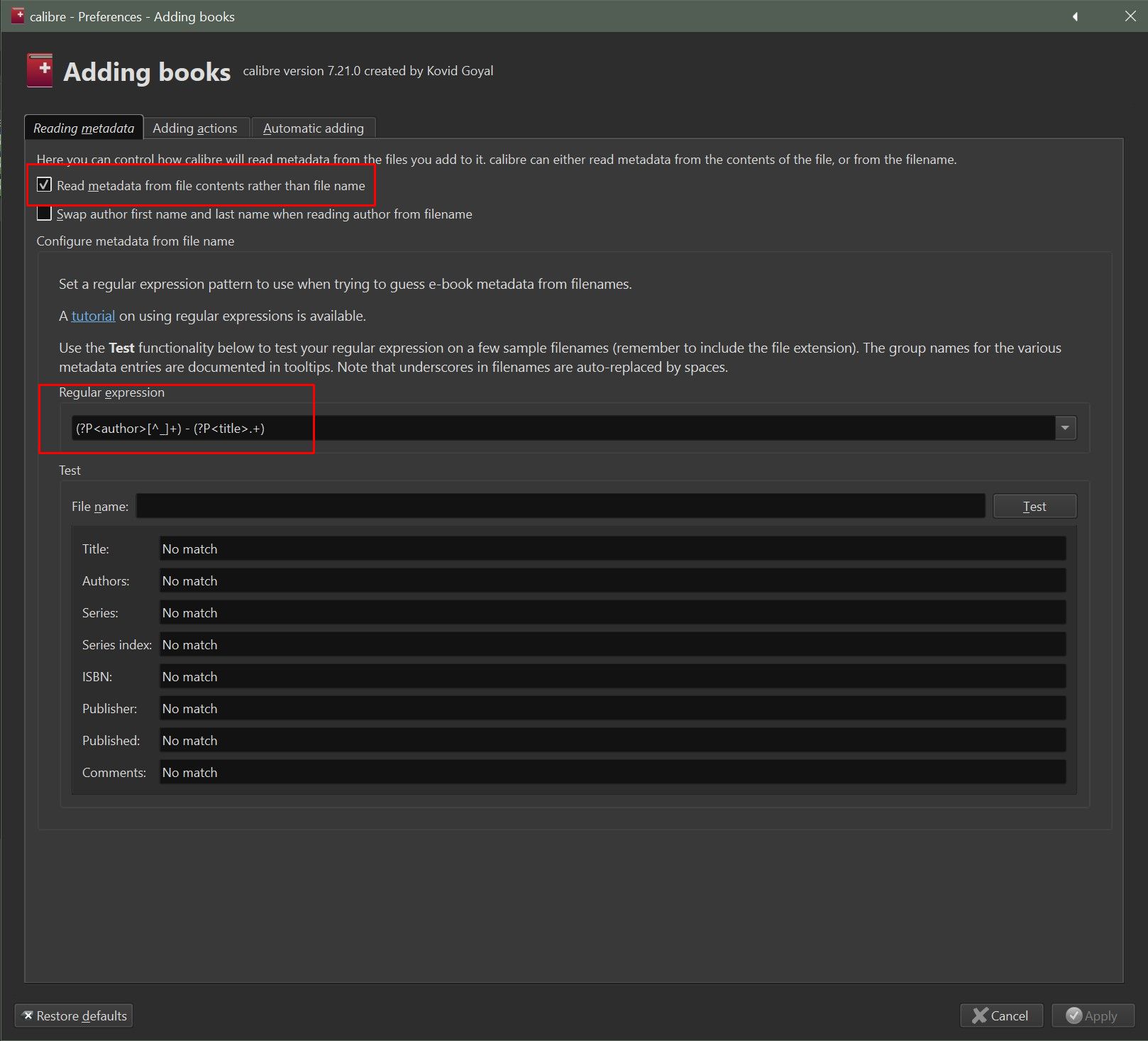Viewport: 1148px width, 1041px height.
Task: Enable Swap author first and last name
Action: pyautogui.click(x=44, y=214)
